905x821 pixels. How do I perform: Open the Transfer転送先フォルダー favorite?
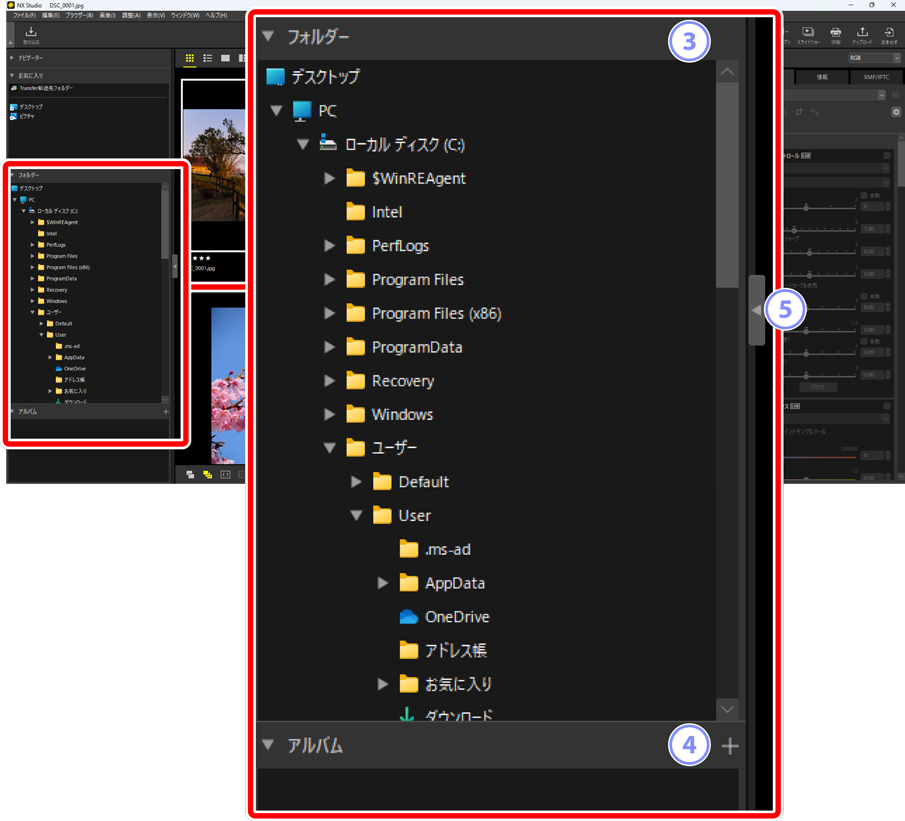point(46,89)
